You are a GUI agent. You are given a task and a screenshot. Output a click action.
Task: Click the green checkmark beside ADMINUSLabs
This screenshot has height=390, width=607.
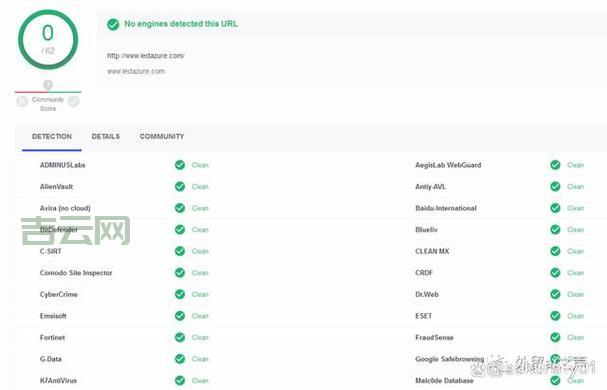[x=180, y=165]
